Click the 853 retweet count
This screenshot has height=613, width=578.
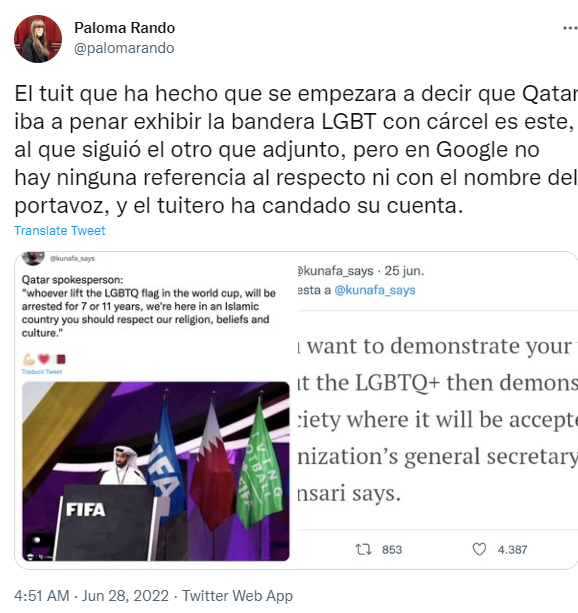coord(392,550)
